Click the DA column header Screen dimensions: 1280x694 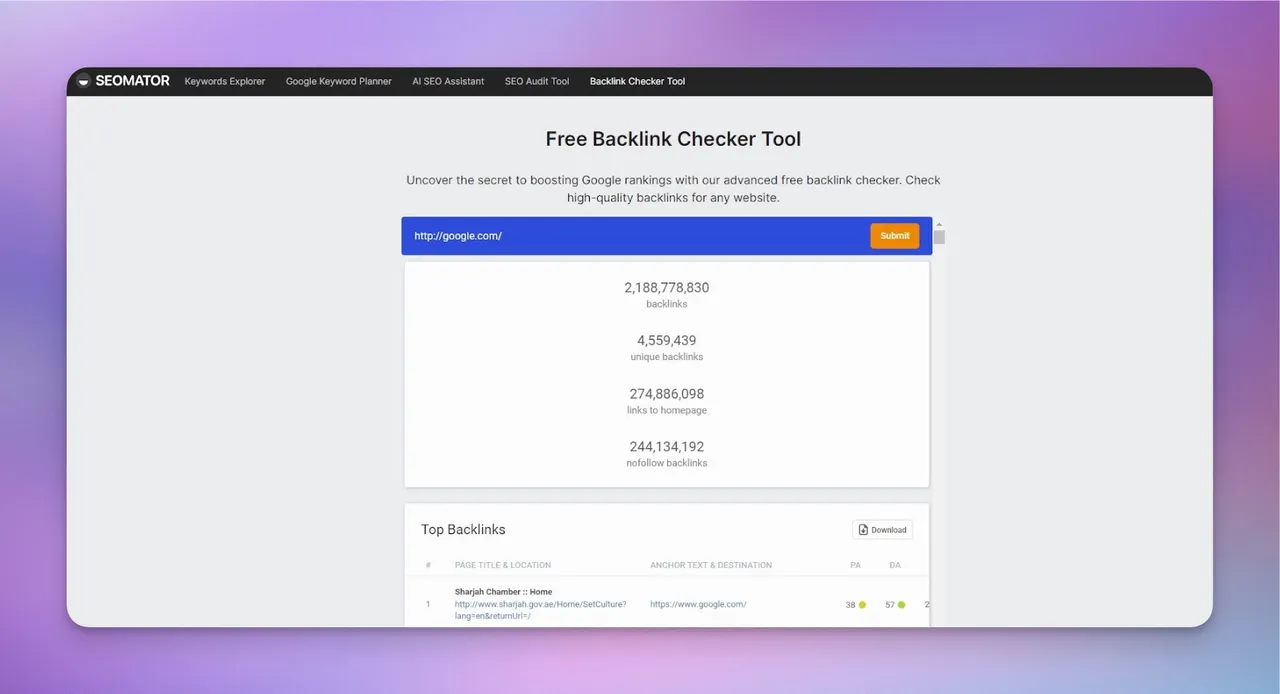click(x=895, y=565)
